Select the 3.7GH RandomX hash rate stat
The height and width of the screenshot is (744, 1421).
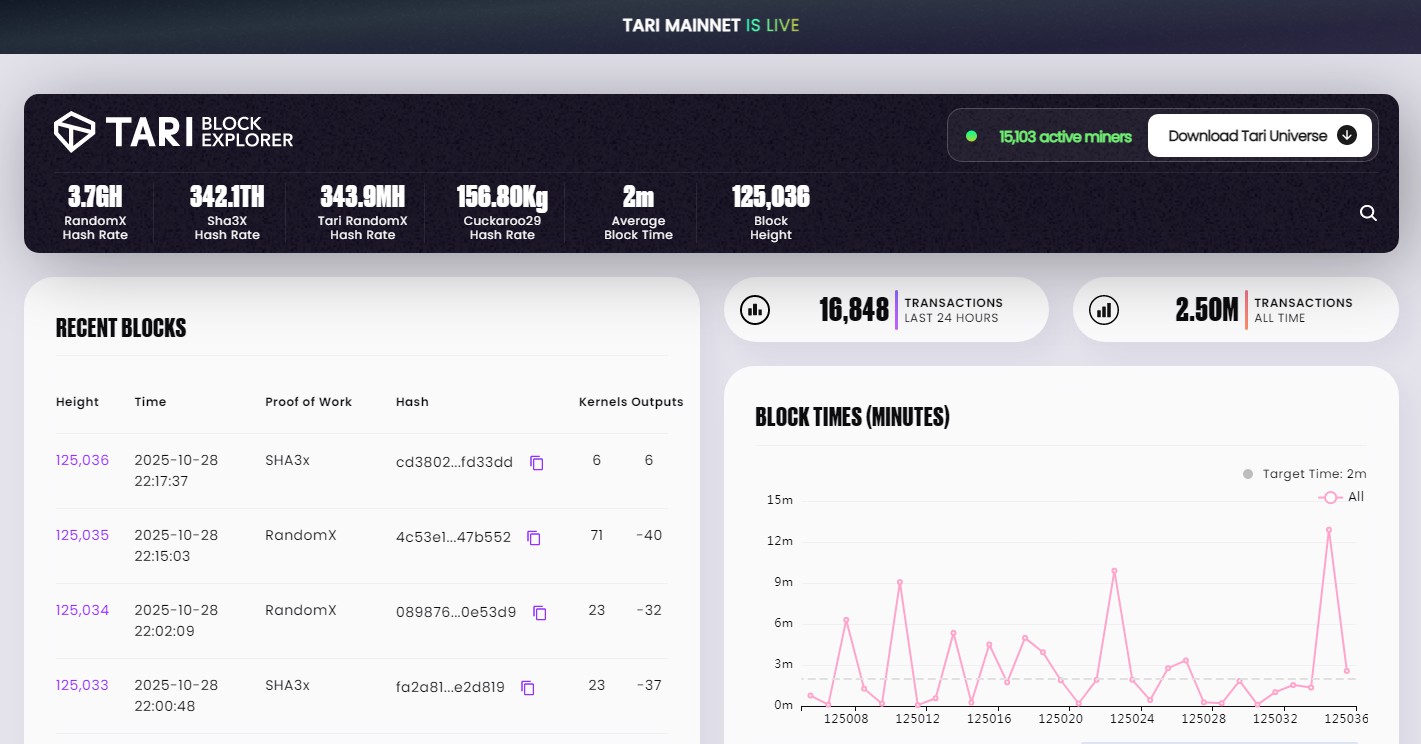click(x=95, y=213)
